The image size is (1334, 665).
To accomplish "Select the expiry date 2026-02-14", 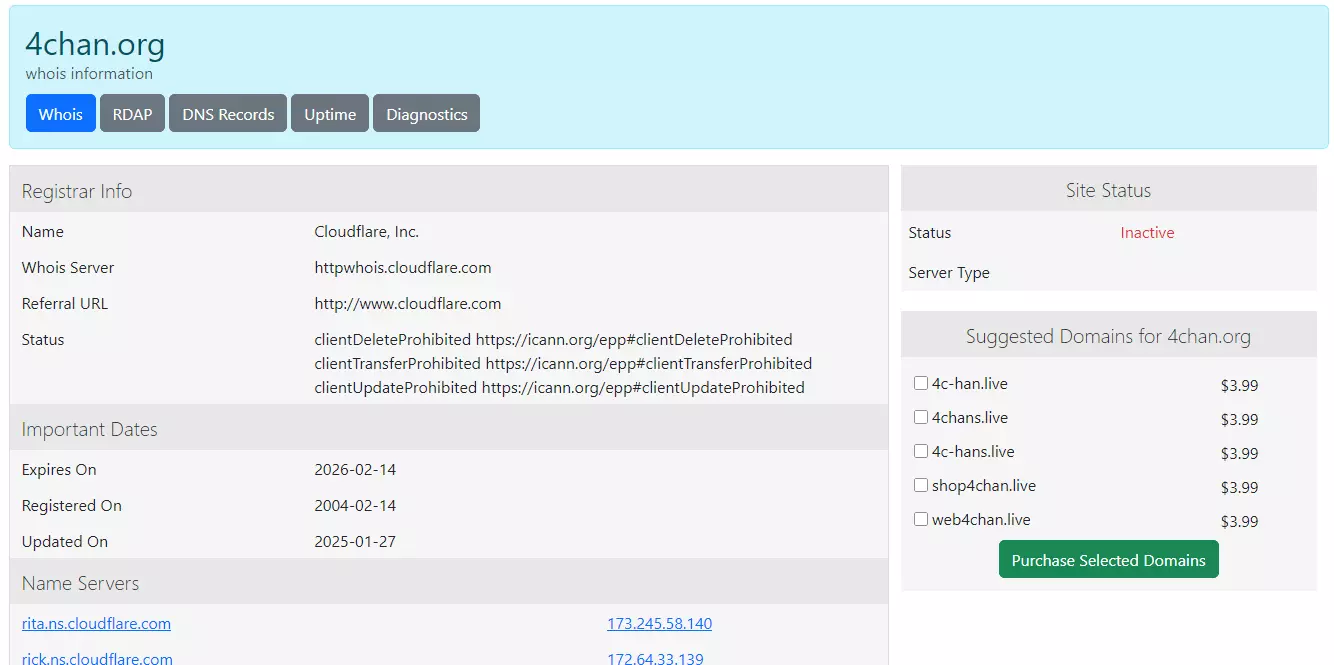I will [355, 470].
